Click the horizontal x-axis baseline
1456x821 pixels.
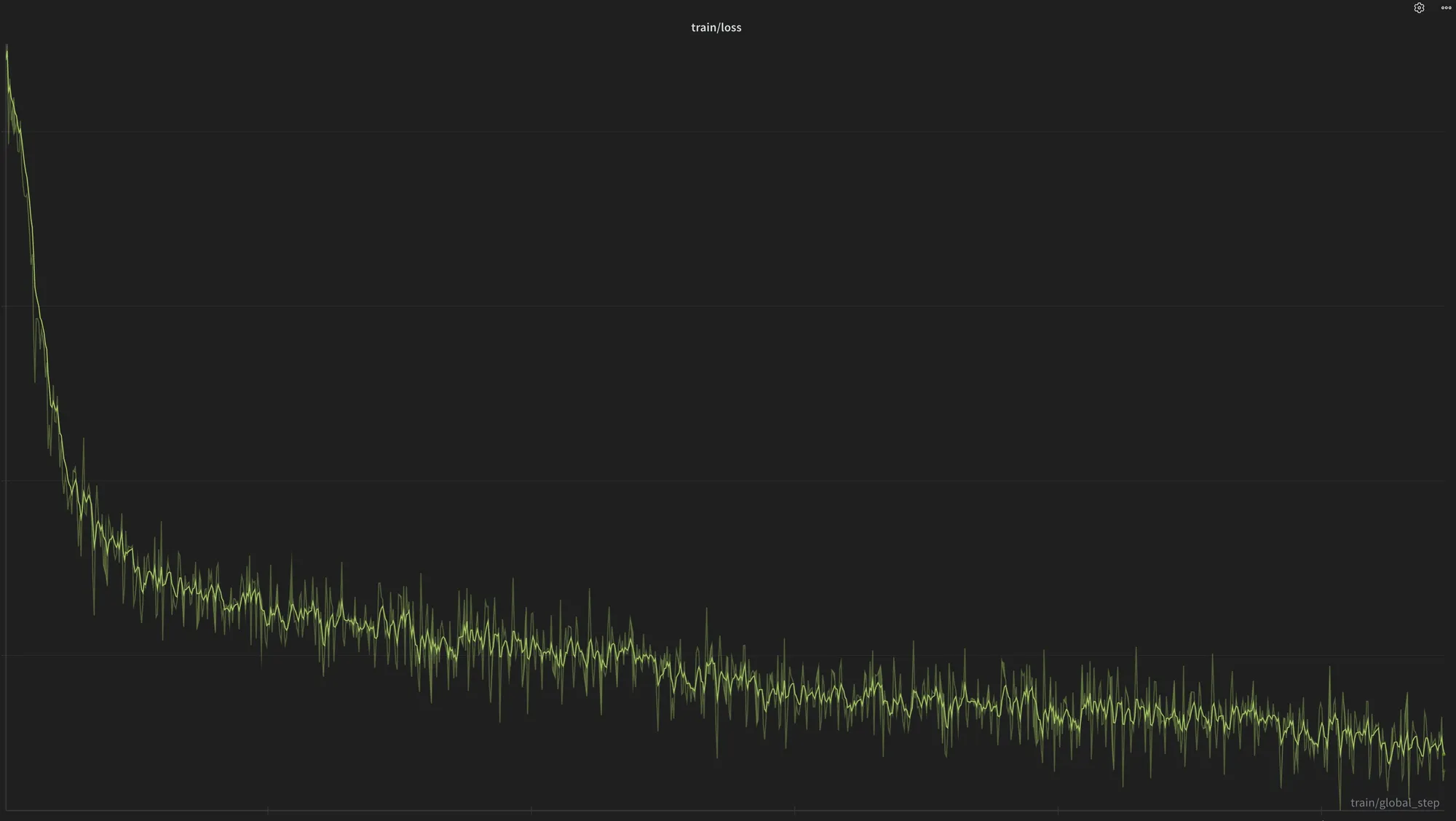point(655,810)
